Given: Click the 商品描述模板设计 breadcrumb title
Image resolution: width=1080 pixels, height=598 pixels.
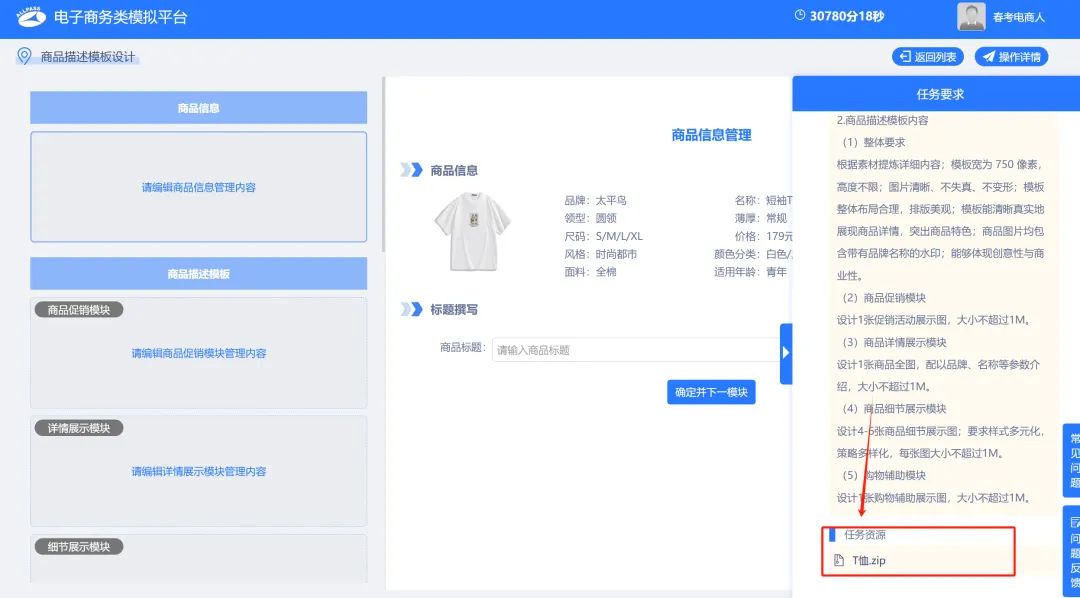Looking at the screenshot, I should pyautogui.click(x=87, y=56).
